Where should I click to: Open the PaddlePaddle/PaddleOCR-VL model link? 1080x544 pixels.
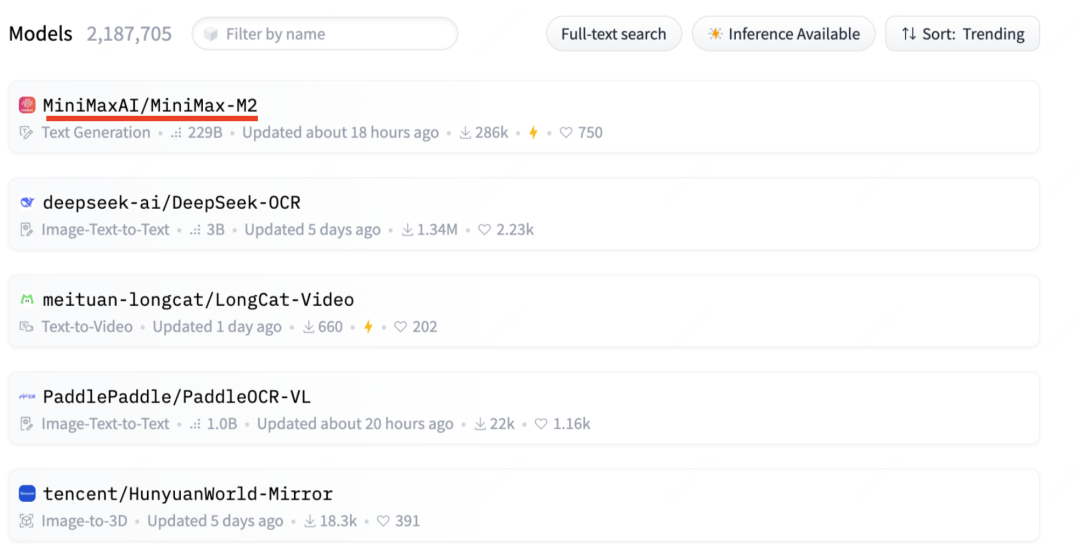coord(176,397)
